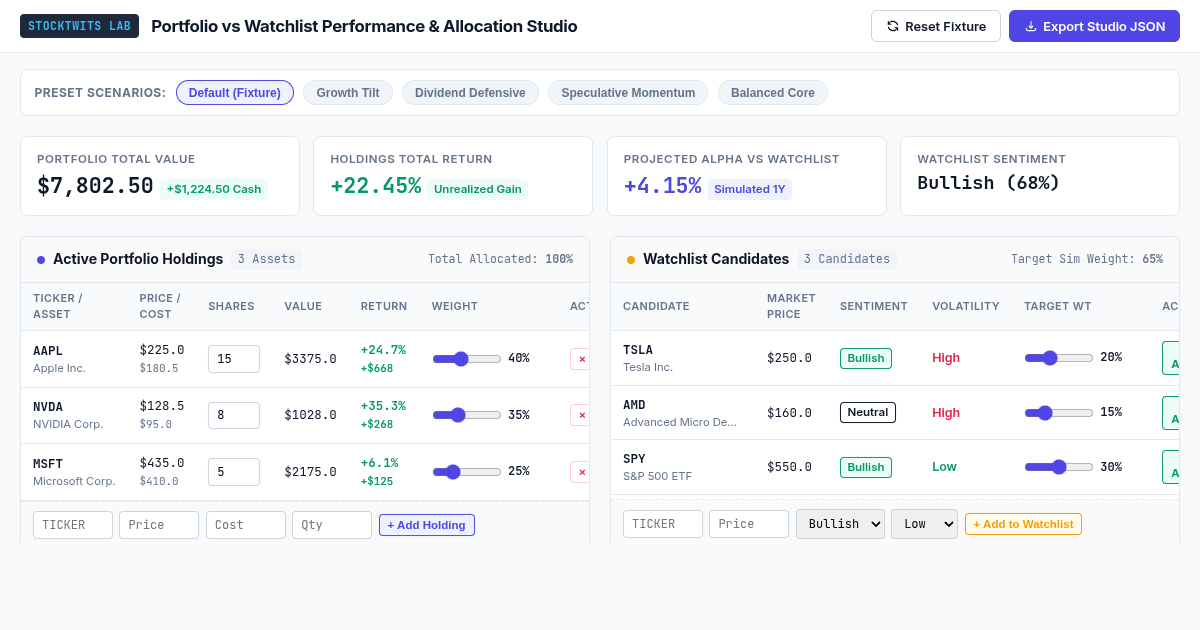Click the RETURN column header
The height and width of the screenshot is (630, 1200).
(384, 306)
